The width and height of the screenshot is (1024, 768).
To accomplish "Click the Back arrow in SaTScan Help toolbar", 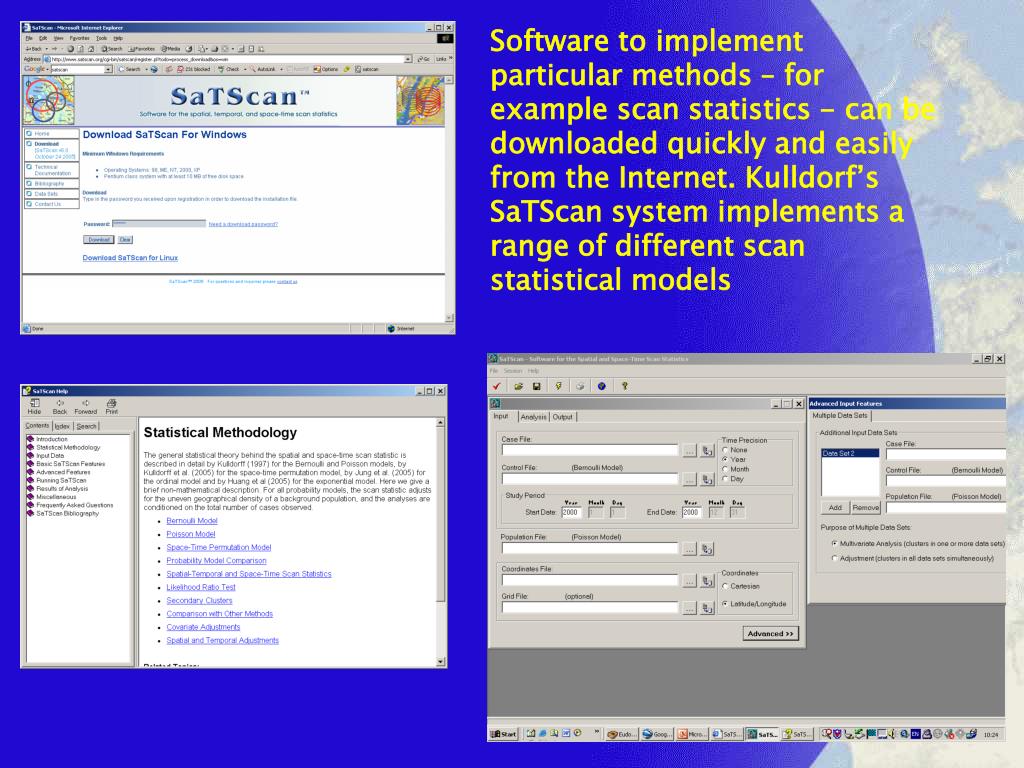I will click(x=59, y=406).
